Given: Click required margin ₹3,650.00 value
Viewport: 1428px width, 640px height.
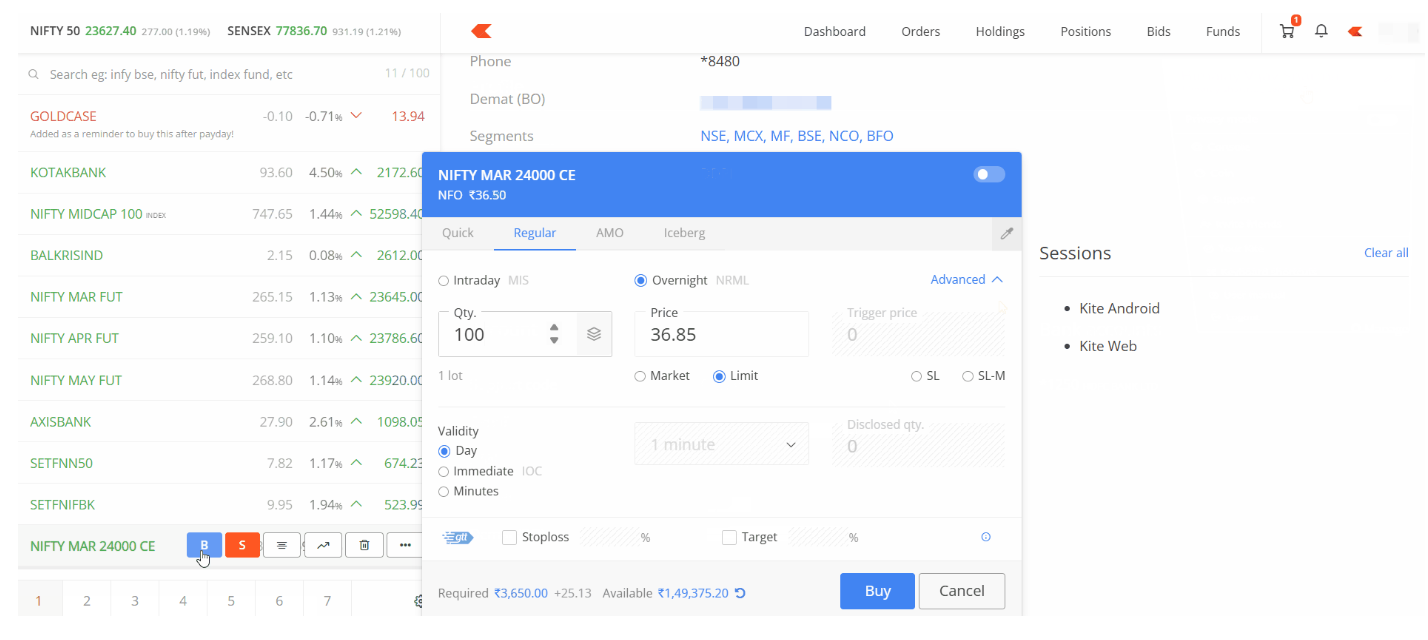Looking at the screenshot, I should coord(521,593).
